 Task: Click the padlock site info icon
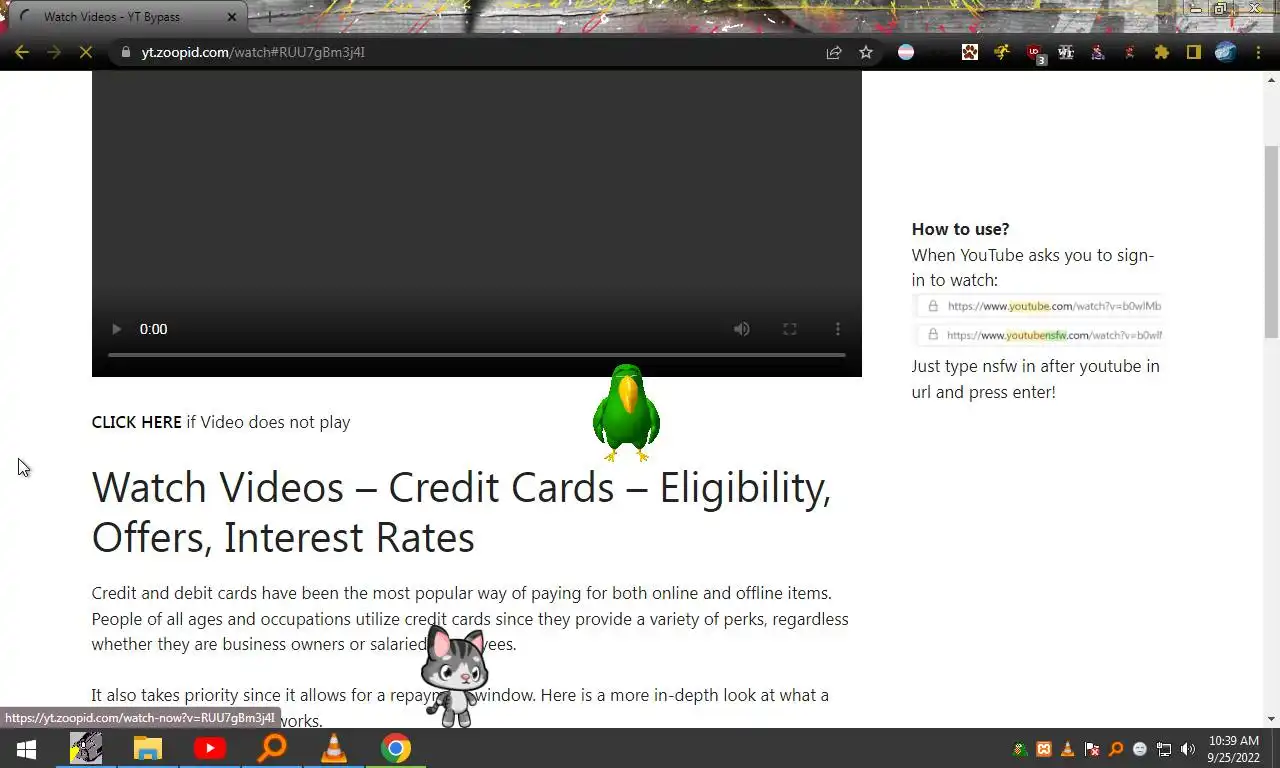pyautogui.click(x=125, y=52)
